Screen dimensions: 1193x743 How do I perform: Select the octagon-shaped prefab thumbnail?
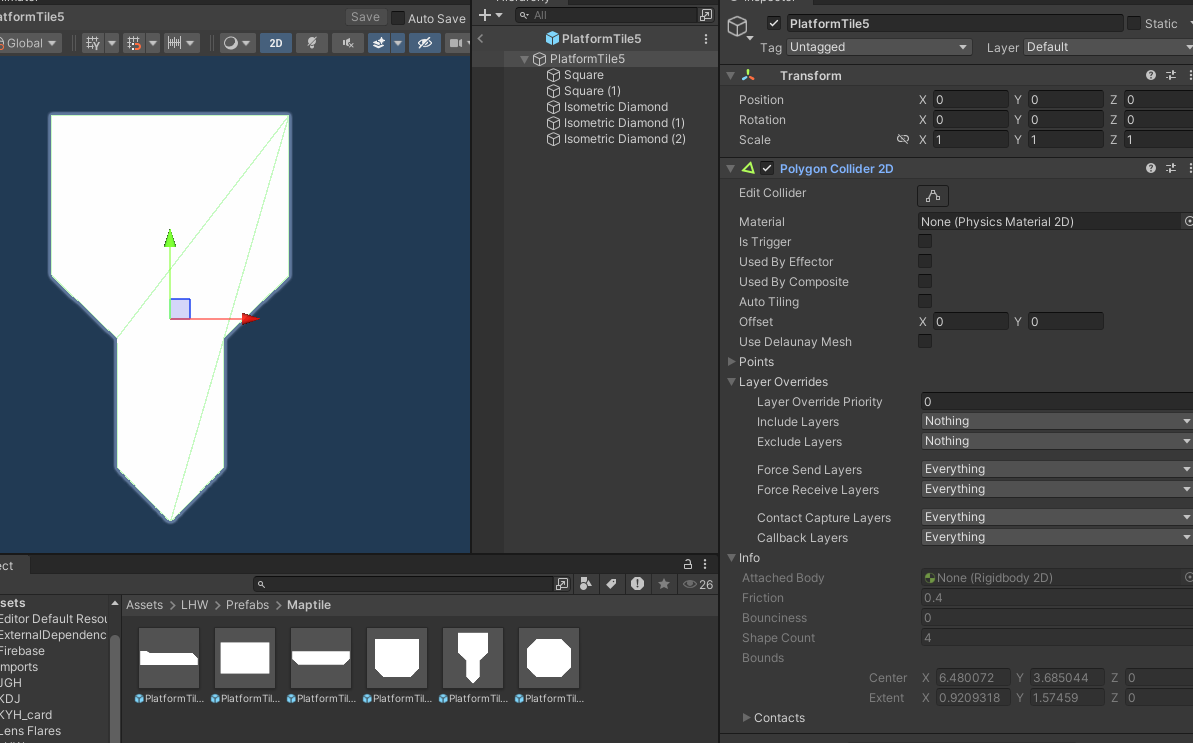[549, 658]
